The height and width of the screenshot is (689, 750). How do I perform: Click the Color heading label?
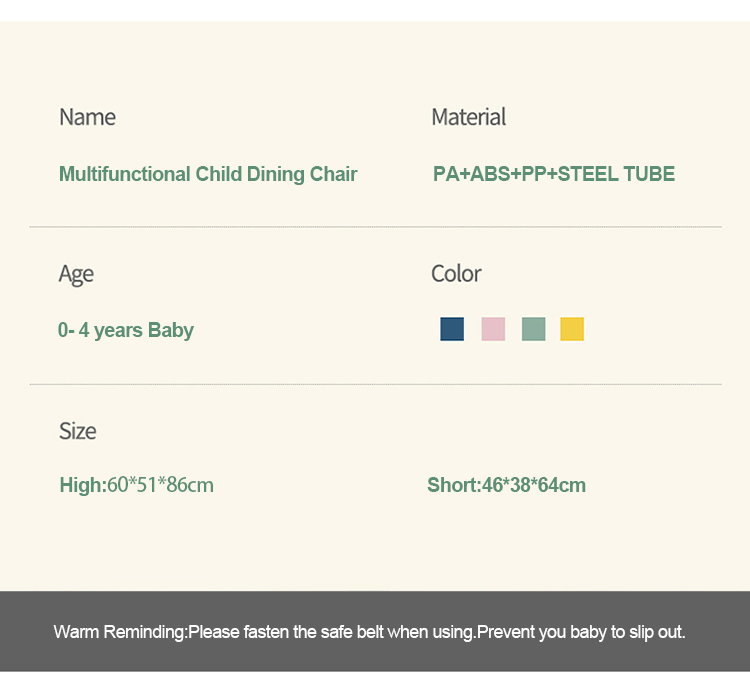pos(456,274)
